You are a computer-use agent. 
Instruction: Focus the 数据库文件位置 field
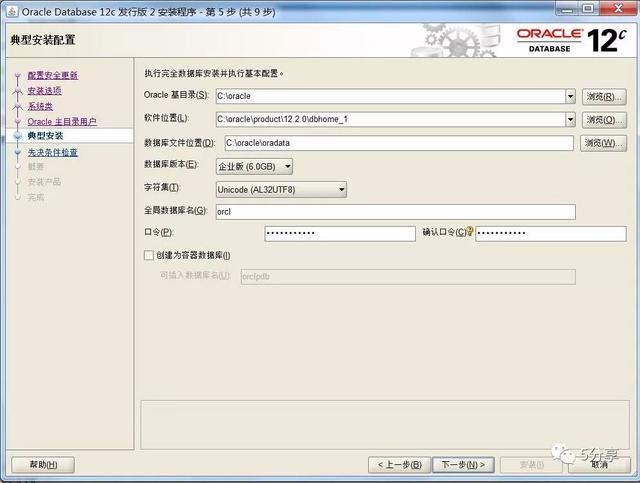coord(399,143)
